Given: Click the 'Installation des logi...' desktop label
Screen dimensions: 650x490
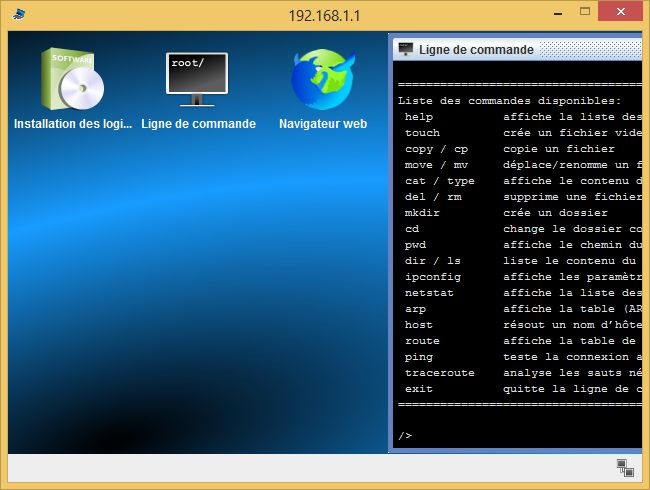Looking at the screenshot, I should [73, 124].
